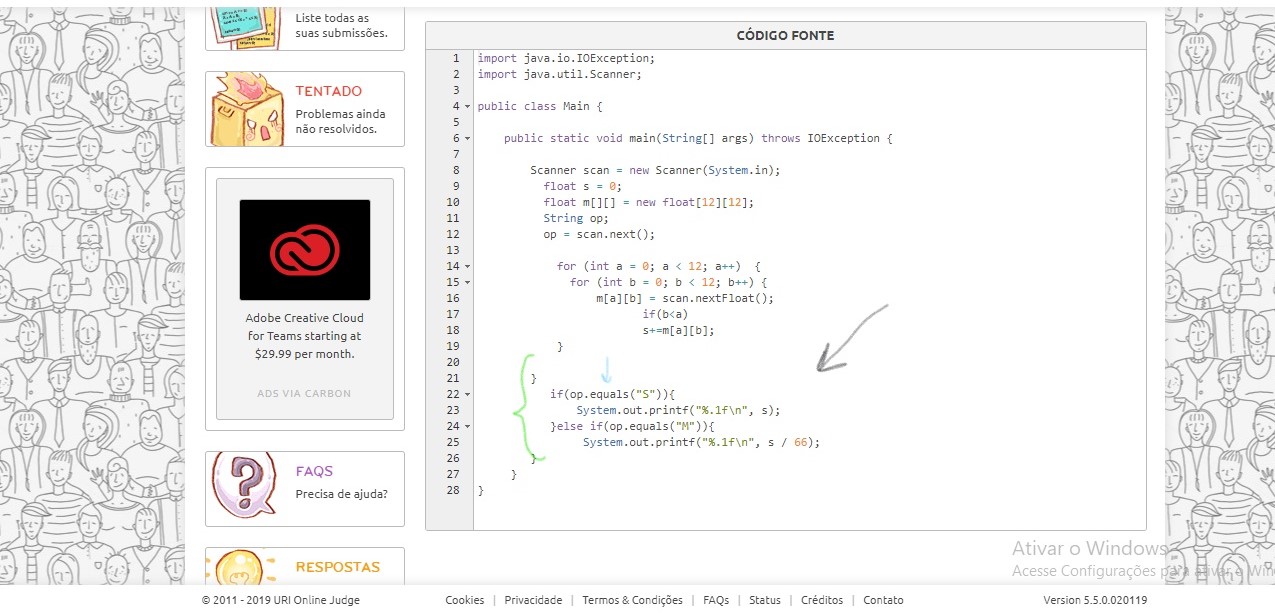Screen dimensions: 1275x613
Task: Open Termos & Condições footer link
Action: coord(632,600)
